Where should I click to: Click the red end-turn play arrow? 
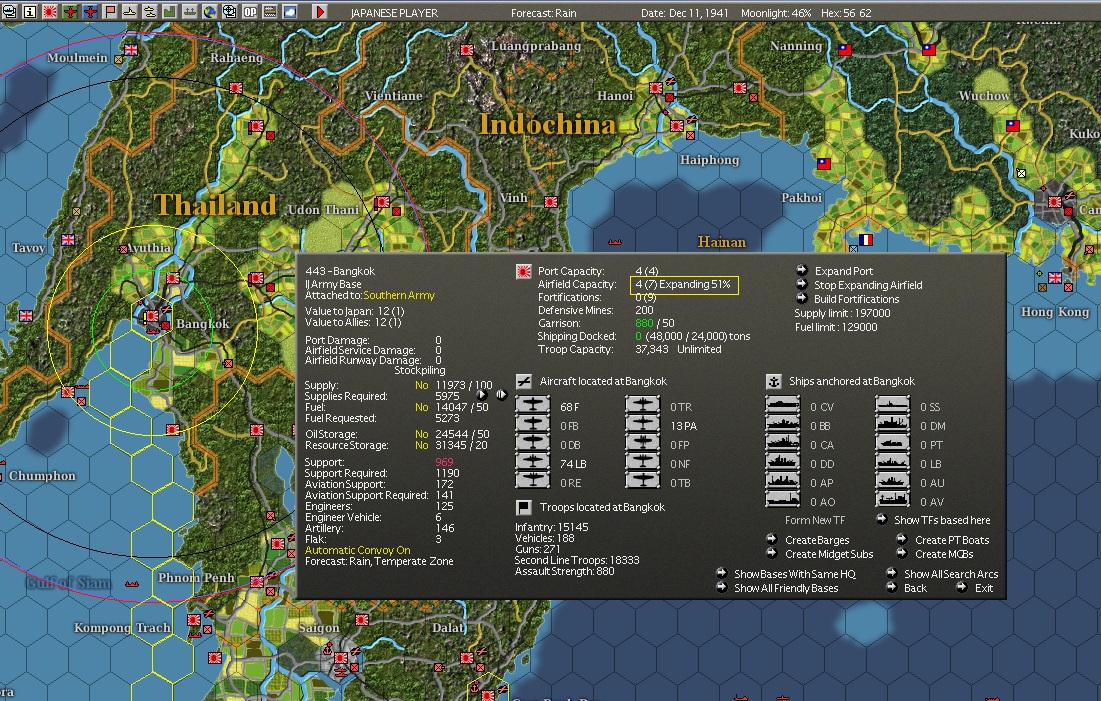319,11
